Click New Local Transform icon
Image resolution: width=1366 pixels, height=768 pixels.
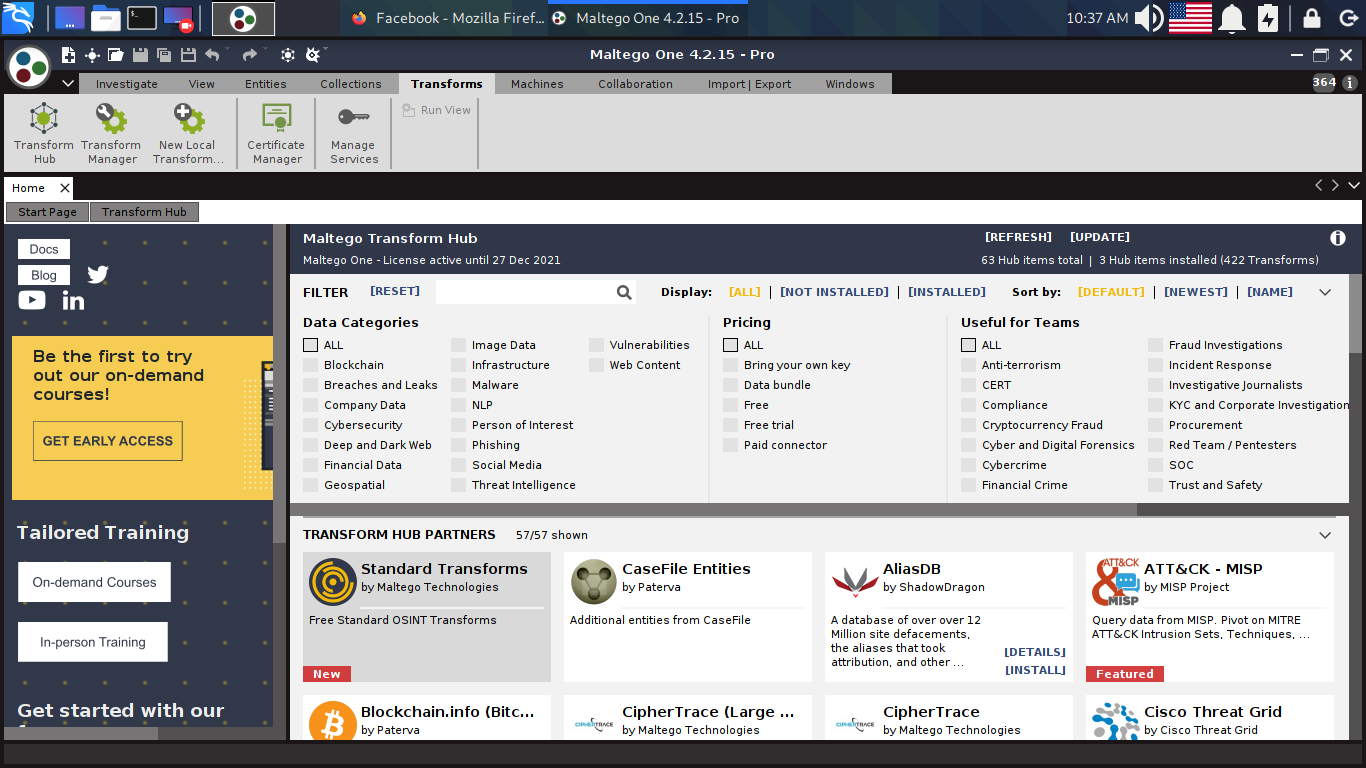point(188,132)
